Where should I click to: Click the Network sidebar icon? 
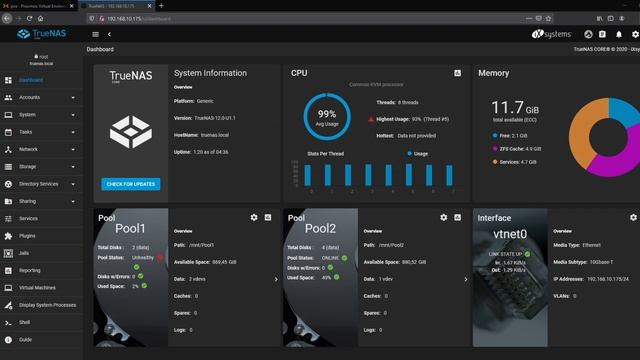8,149
